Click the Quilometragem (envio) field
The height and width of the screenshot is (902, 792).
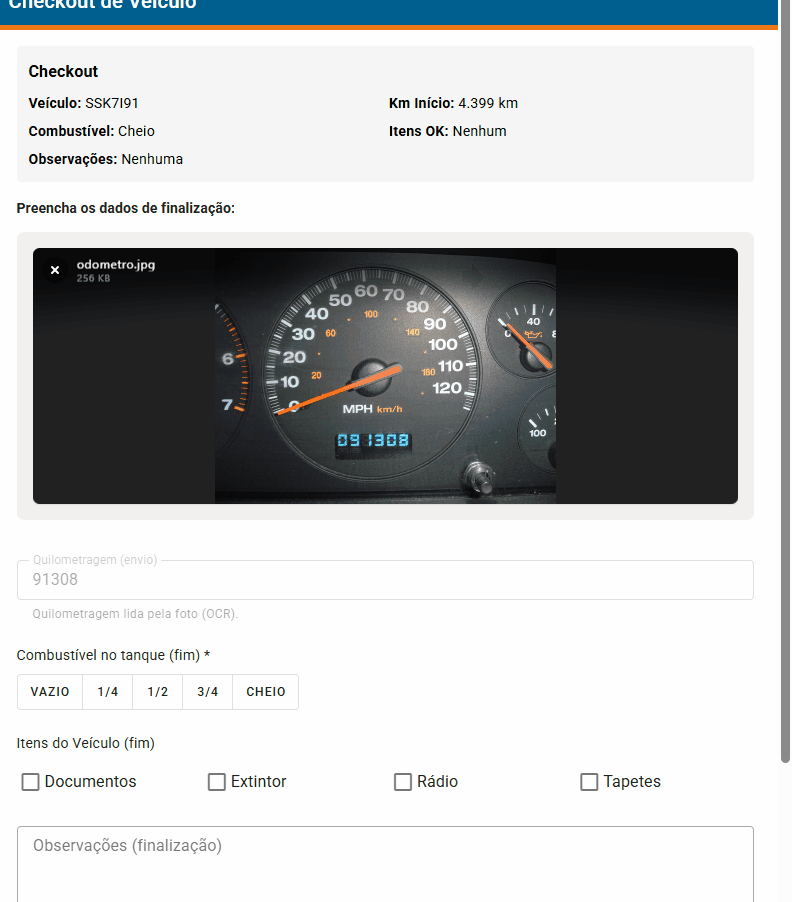click(385, 580)
